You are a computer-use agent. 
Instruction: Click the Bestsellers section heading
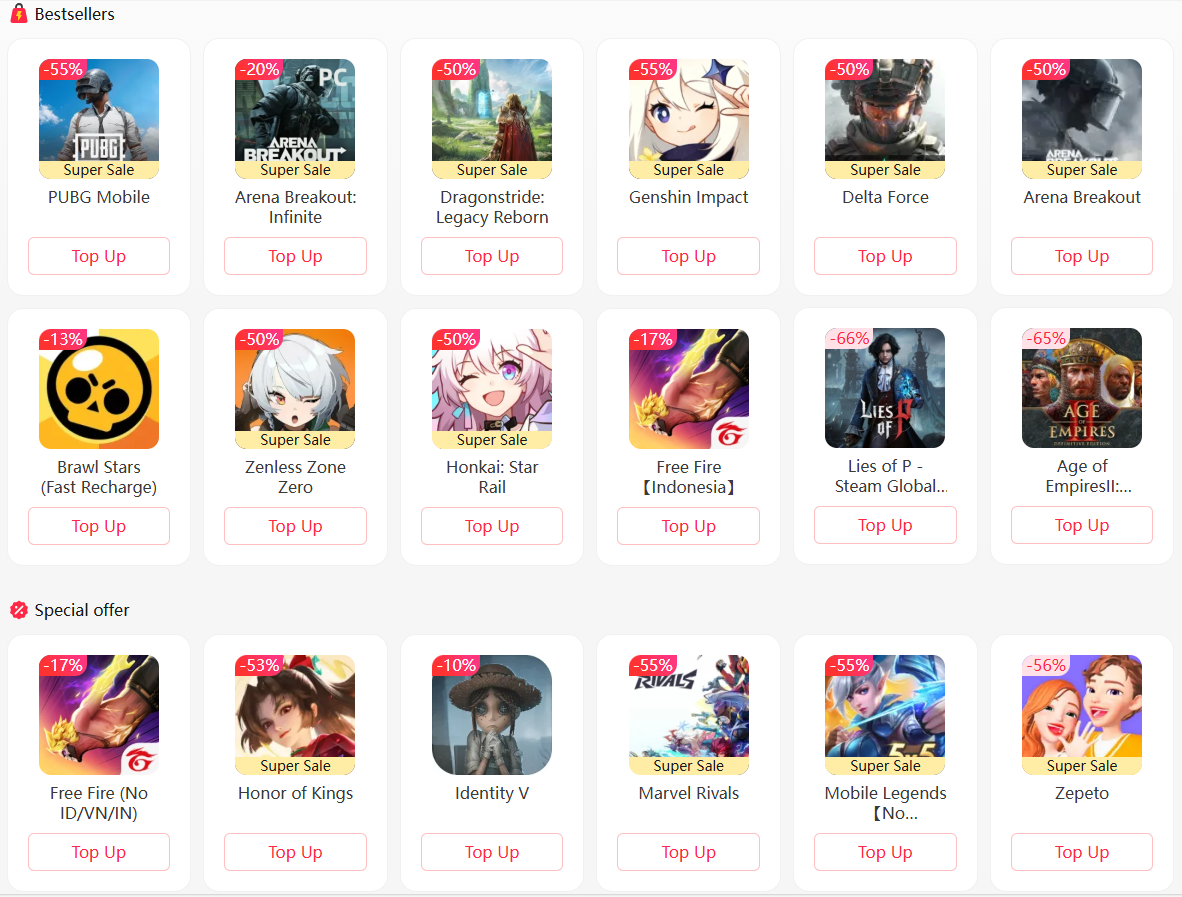pyautogui.click(x=74, y=14)
